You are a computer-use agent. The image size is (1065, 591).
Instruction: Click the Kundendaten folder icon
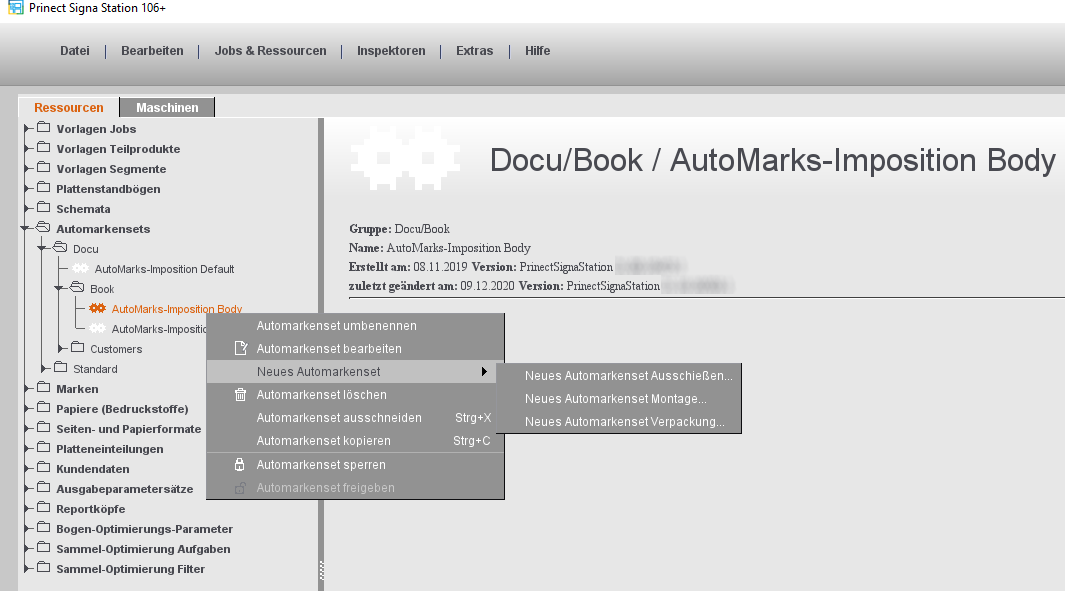point(44,467)
